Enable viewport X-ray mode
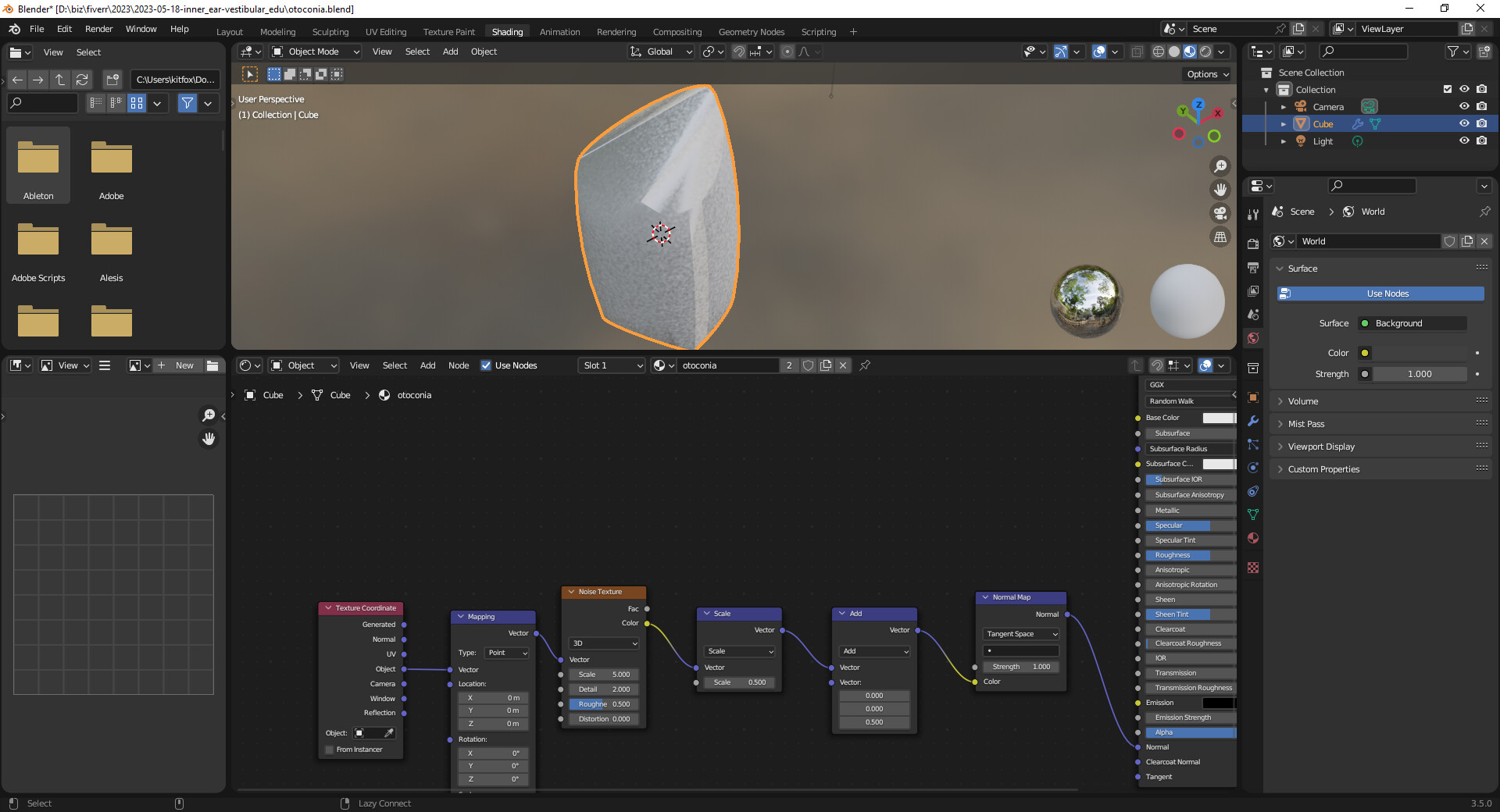Screen dimensions: 1500x812 coord(1137,52)
